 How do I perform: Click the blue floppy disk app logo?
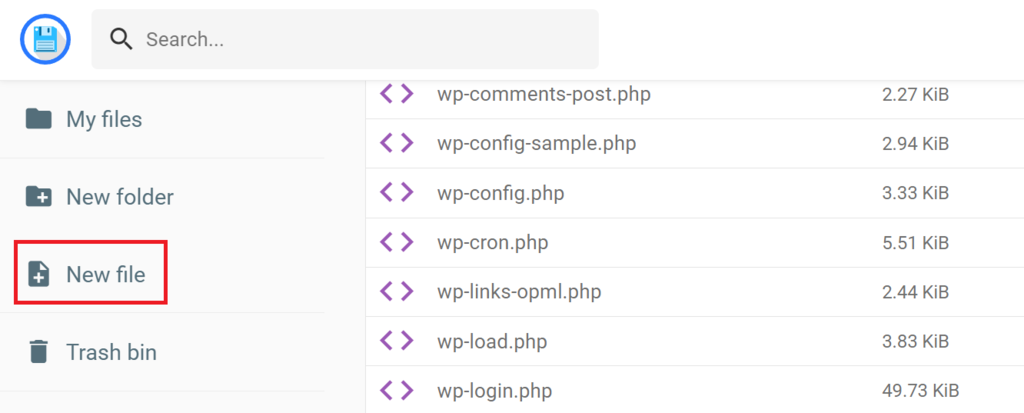[x=45, y=39]
